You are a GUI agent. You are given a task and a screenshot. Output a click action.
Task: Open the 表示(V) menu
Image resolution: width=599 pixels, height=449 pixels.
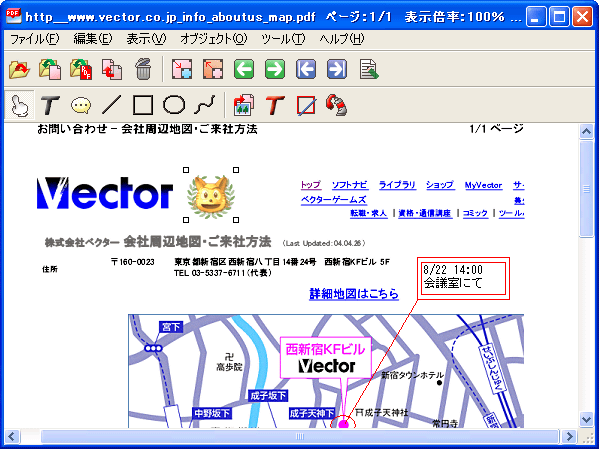(146, 39)
